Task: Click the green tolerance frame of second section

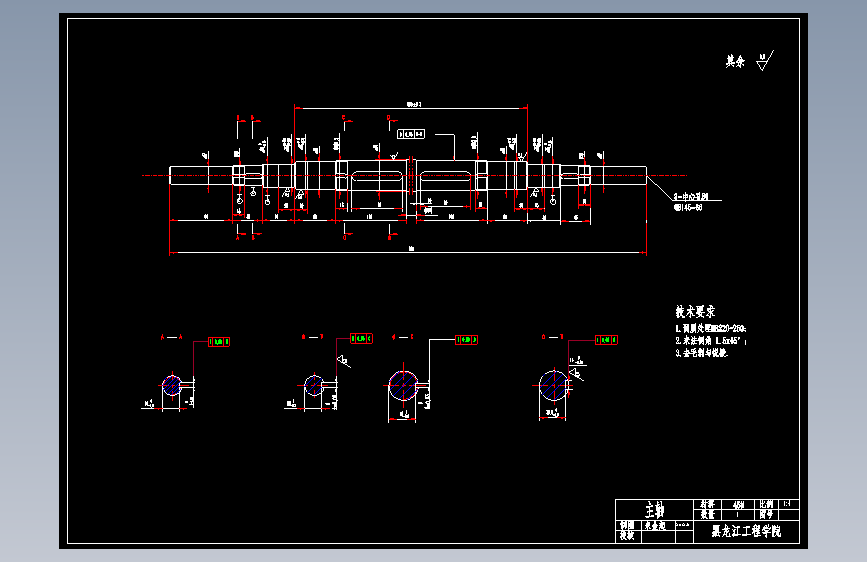Action: (362, 339)
